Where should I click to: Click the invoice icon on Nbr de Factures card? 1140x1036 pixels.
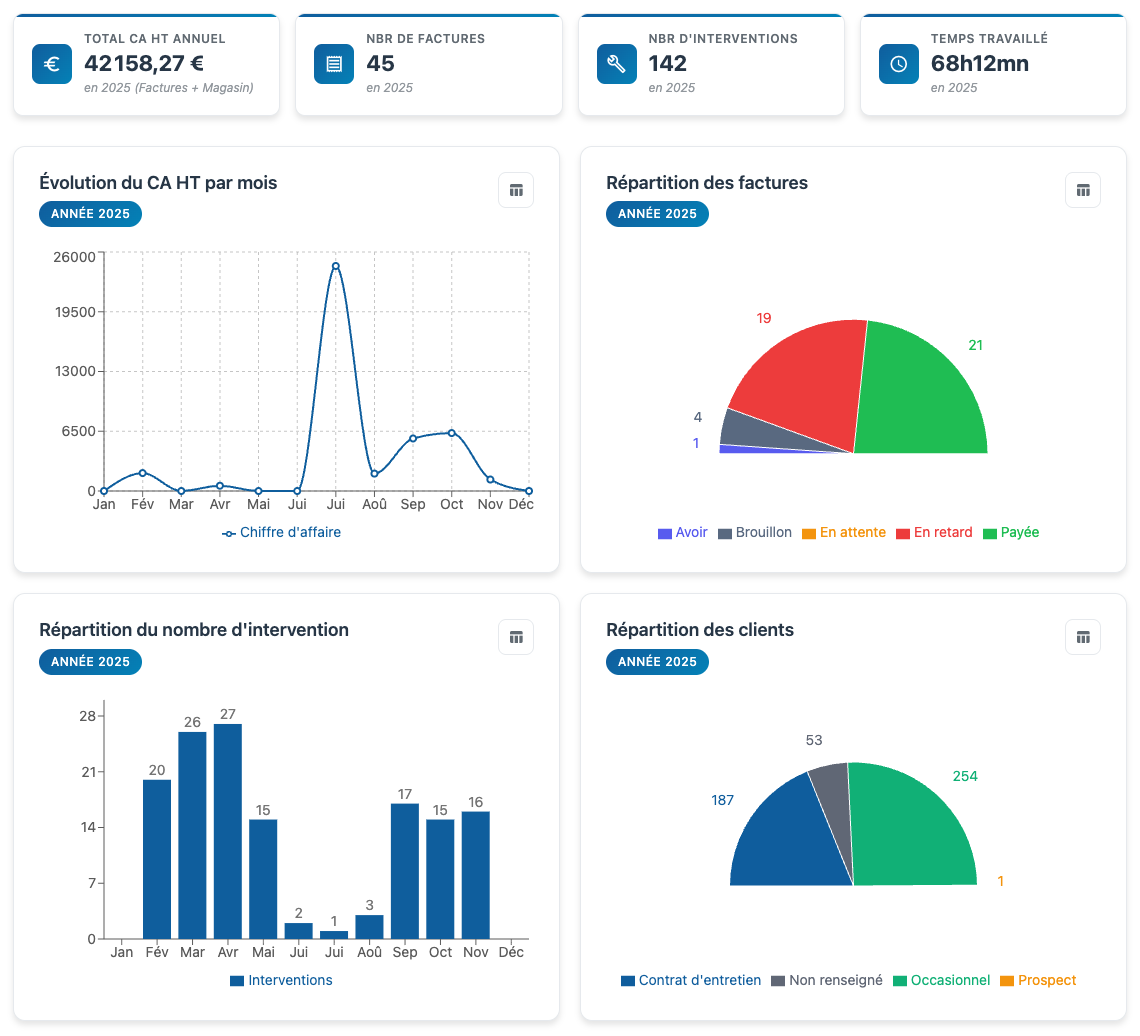(x=333, y=66)
